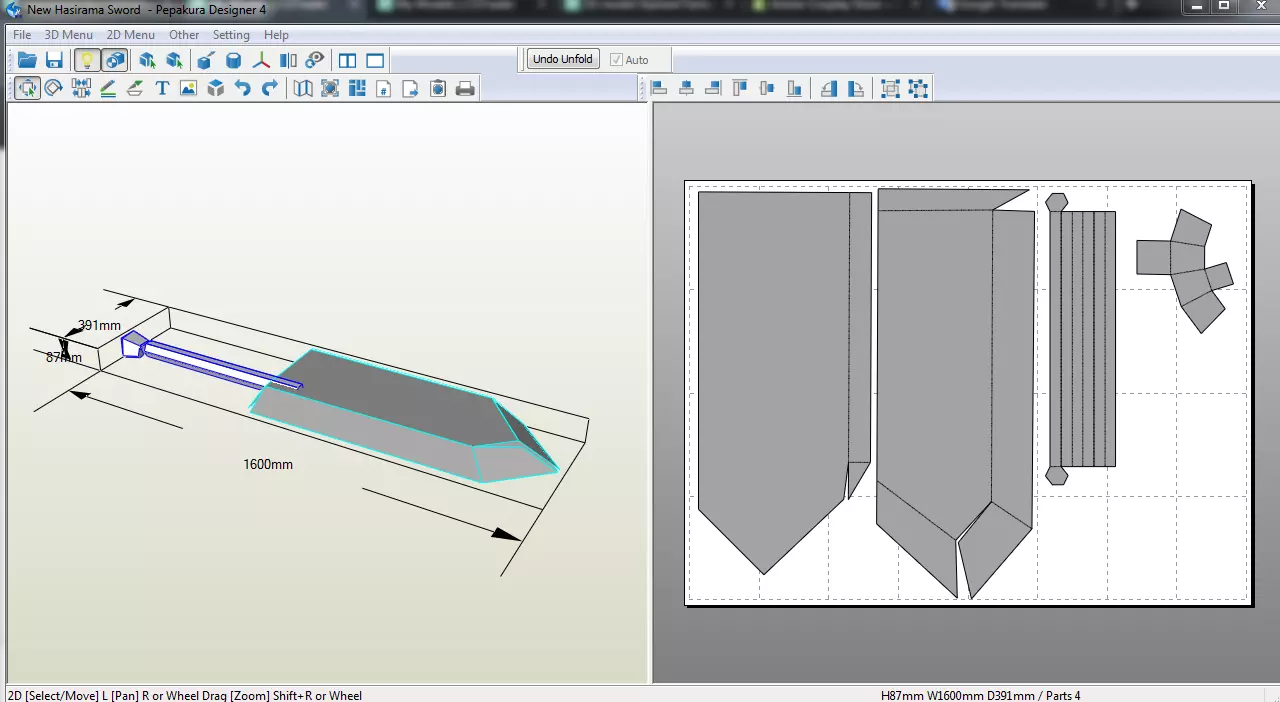This screenshot has width=1280, height=702.
Task: Click the Undo Unfold button
Action: (x=563, y=59)
